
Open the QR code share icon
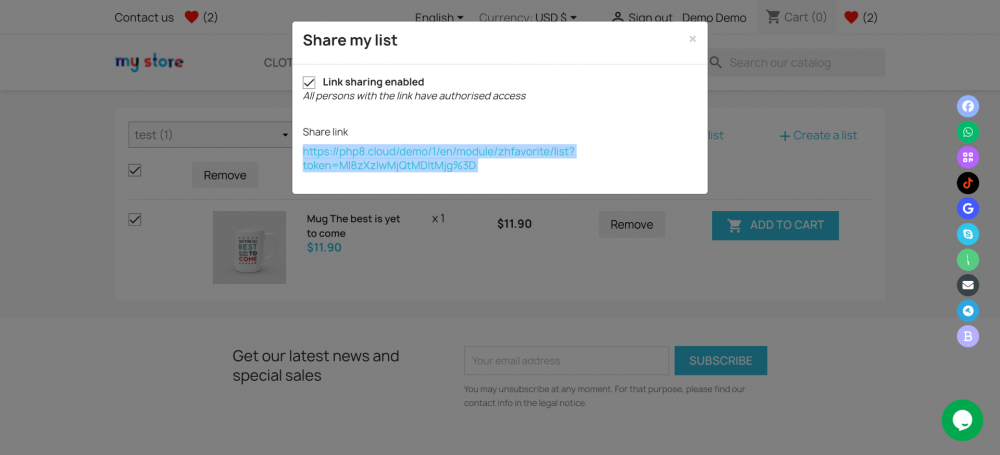(x=967, y=157)
